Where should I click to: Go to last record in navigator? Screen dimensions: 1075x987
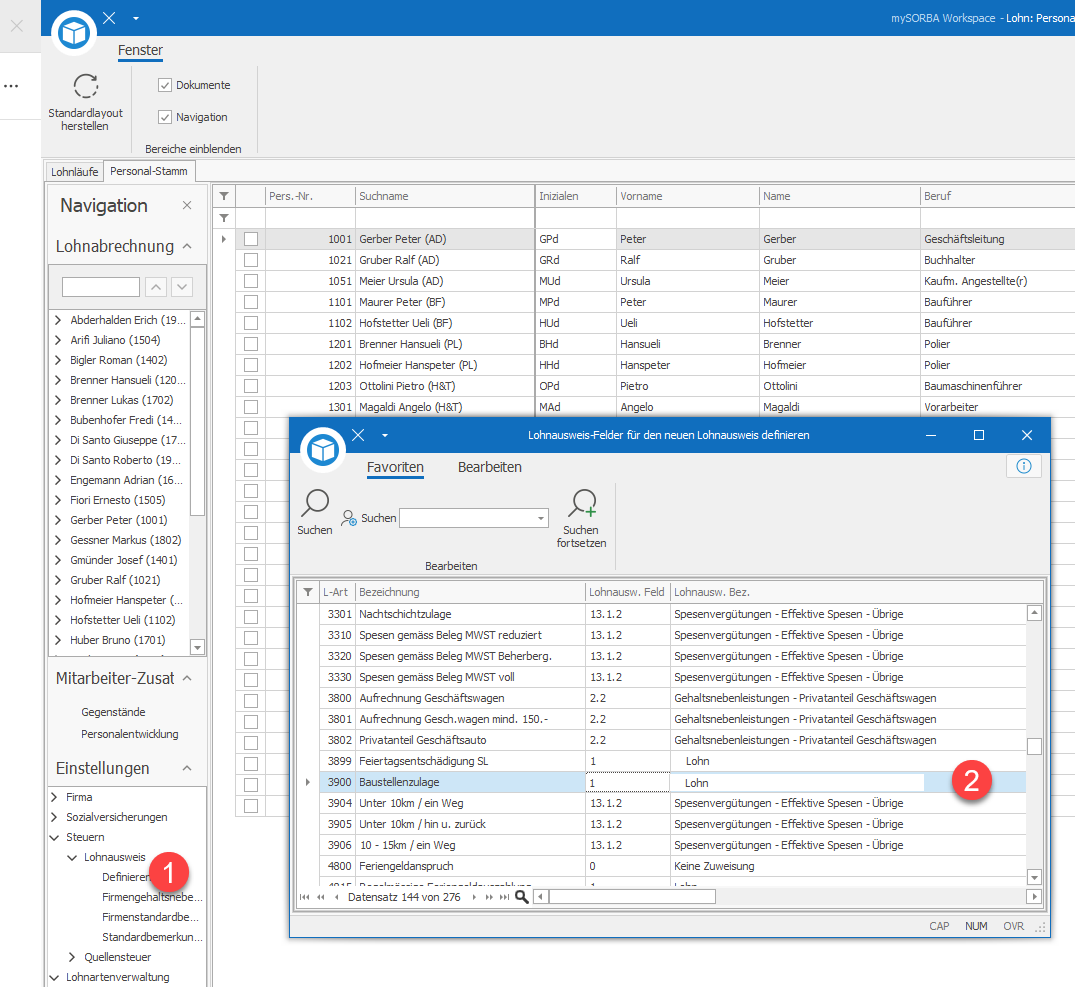[x=505, y=897]
